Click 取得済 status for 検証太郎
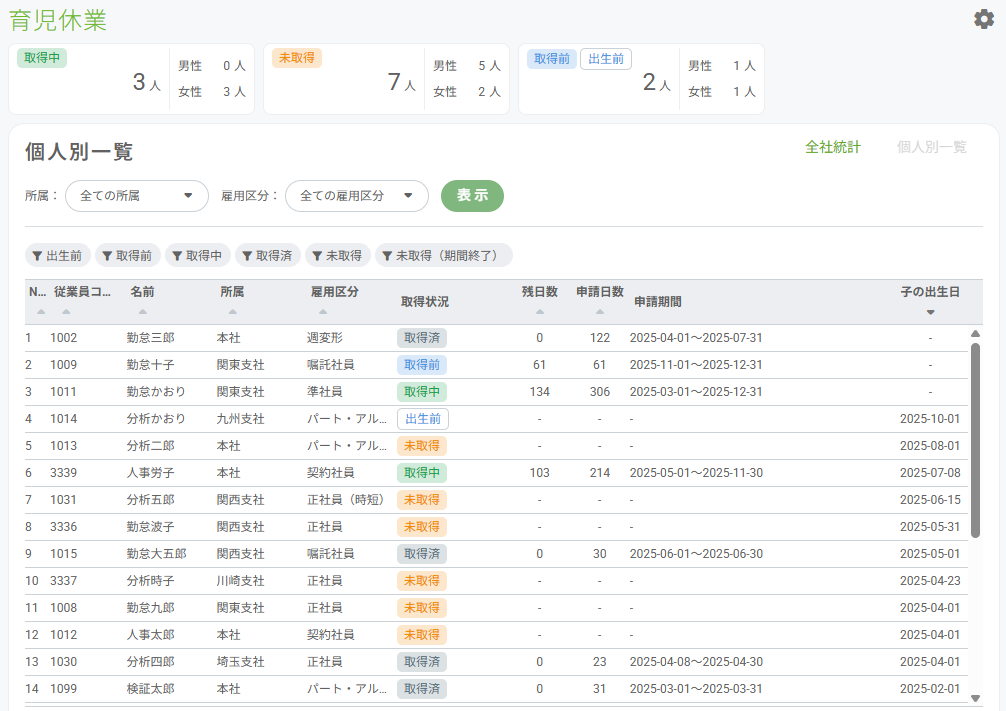 (422, 689)
